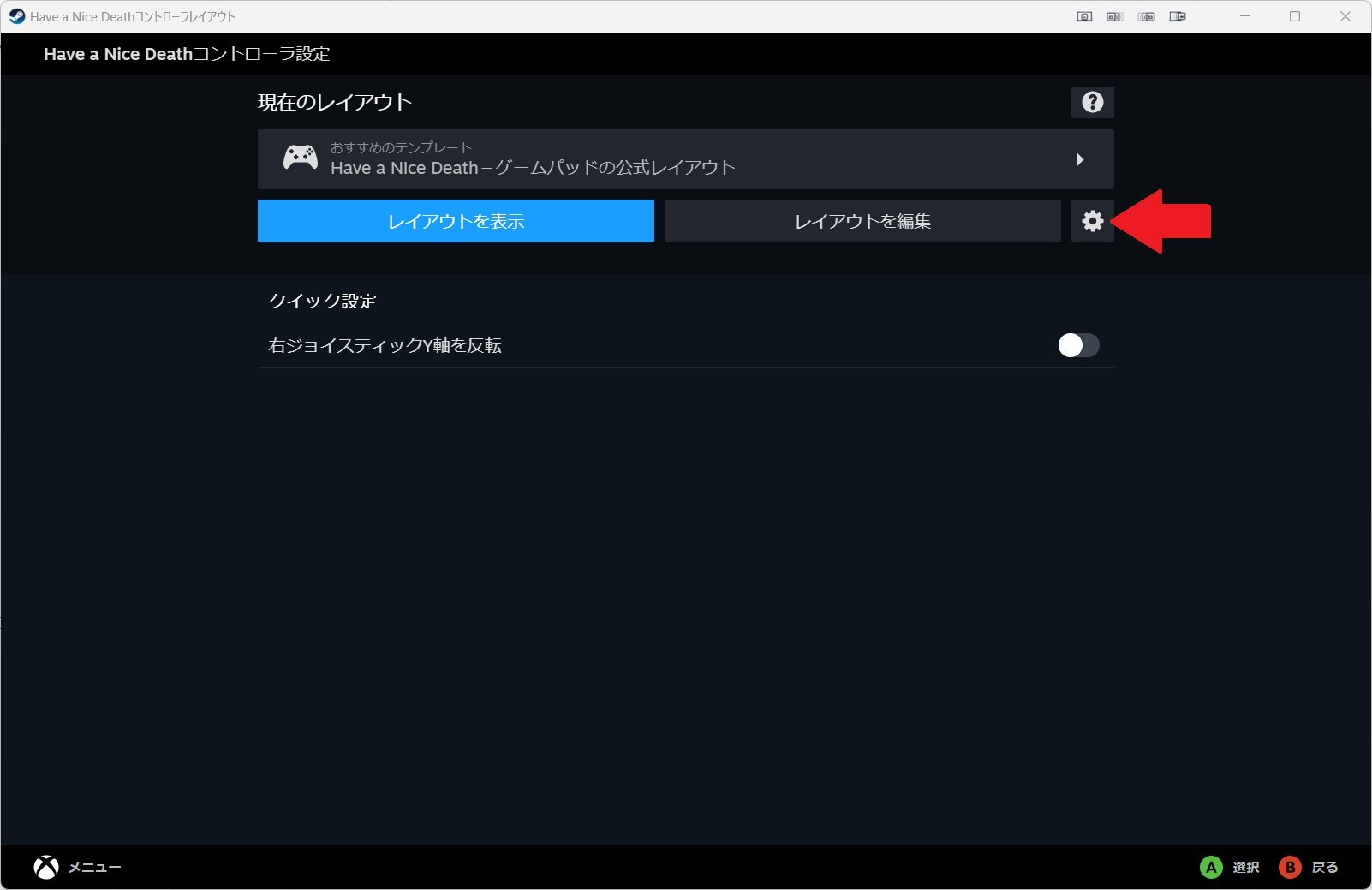
Task: Expand the template row arrow
Action: 1079,159
